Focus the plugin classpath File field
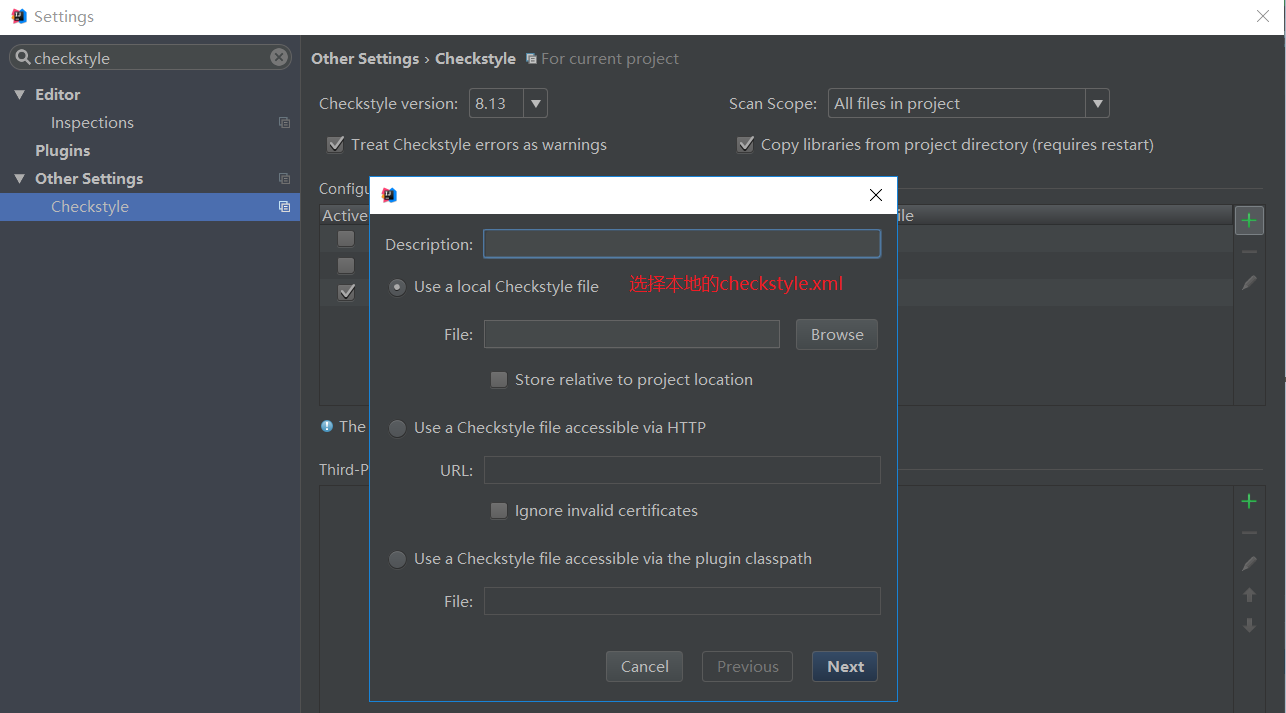Viewport: 1286px width, 713px height. [x=682, y=601]
